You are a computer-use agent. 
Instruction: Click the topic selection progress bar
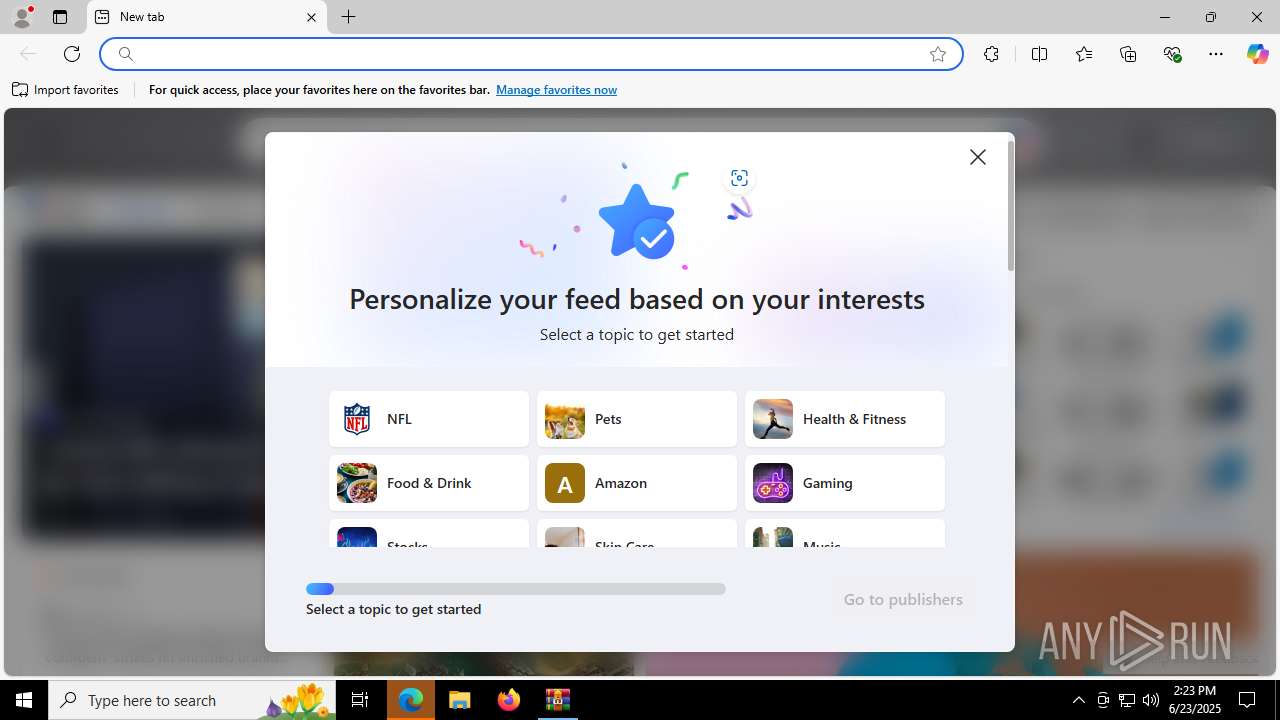pyautogui.click(x=516, y=589)
